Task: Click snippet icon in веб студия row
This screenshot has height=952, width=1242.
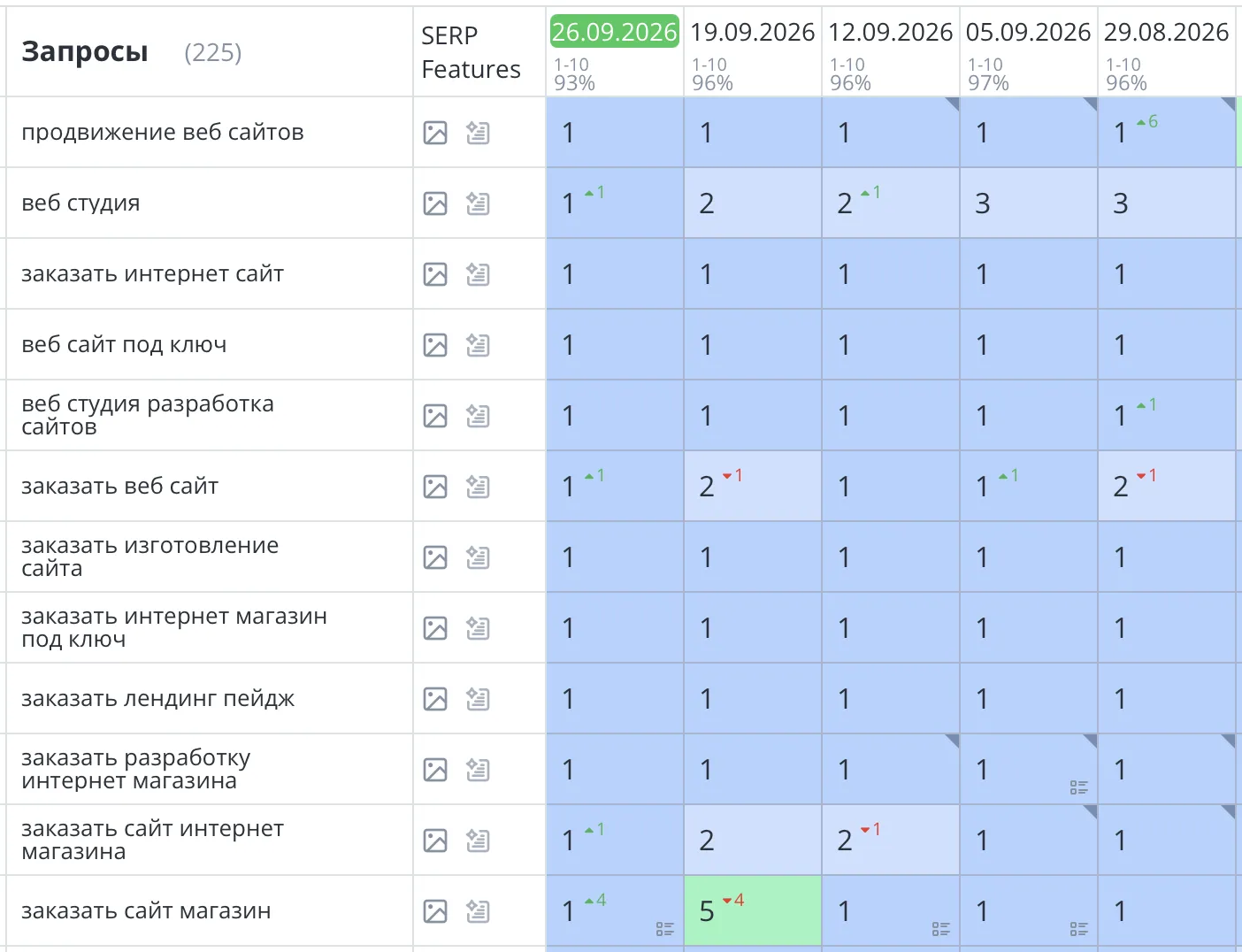Action: pos(478,203)
